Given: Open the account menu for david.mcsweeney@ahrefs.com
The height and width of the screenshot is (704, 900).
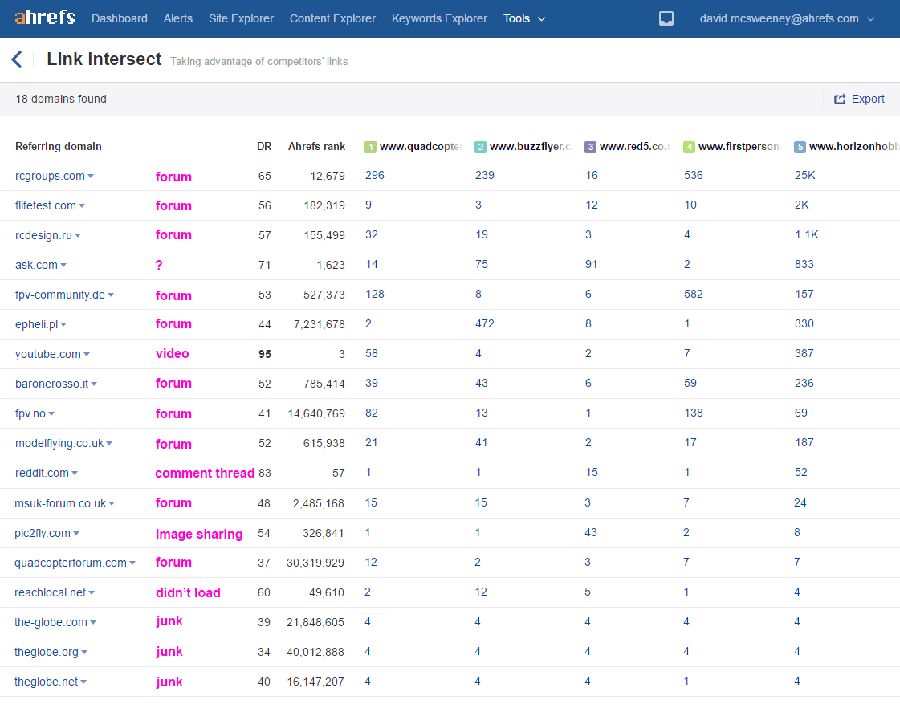Looking at the screenshot, I should [786, 18].
